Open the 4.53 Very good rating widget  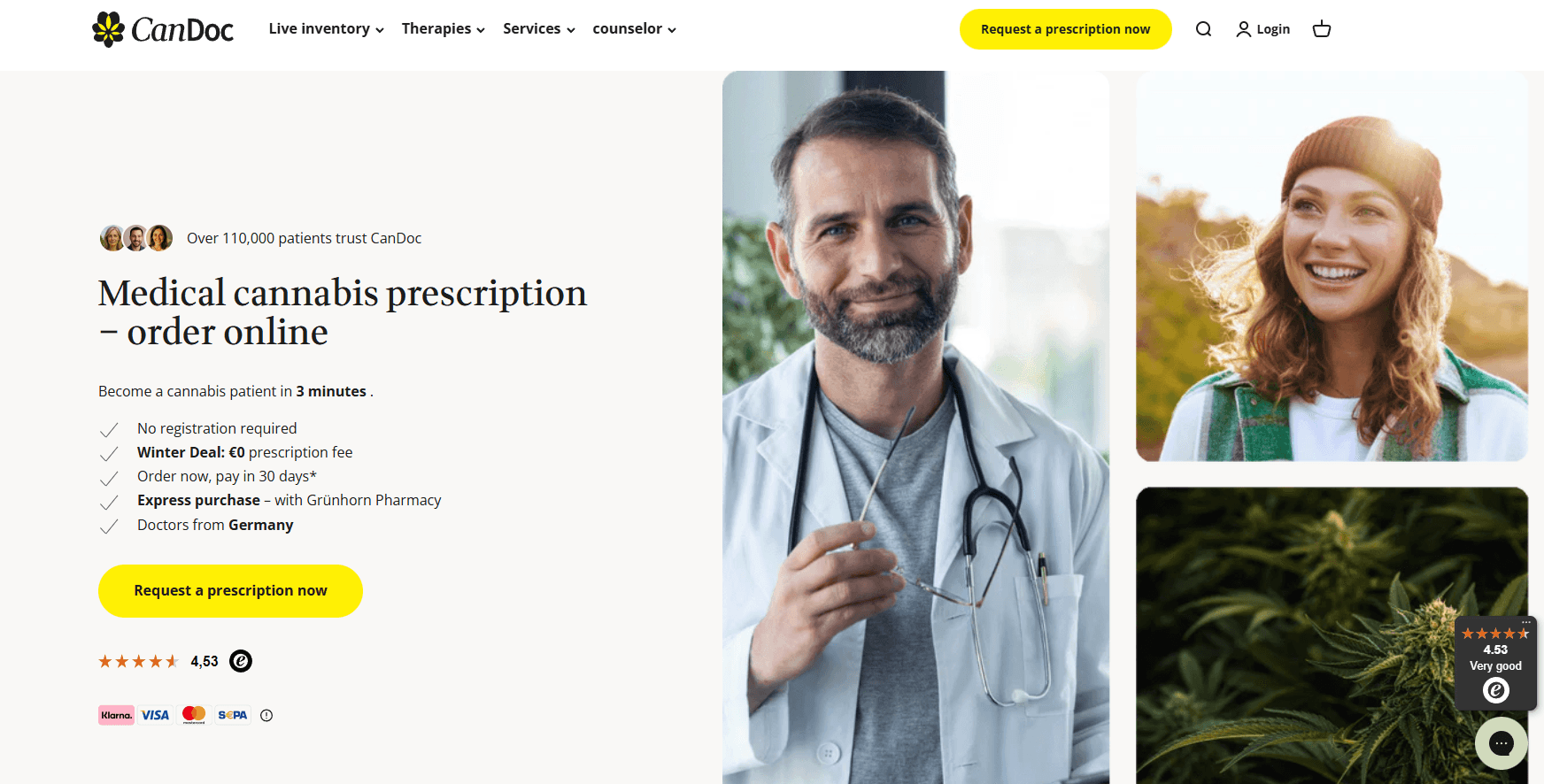pyautogui.click(x=1495, y=663)
